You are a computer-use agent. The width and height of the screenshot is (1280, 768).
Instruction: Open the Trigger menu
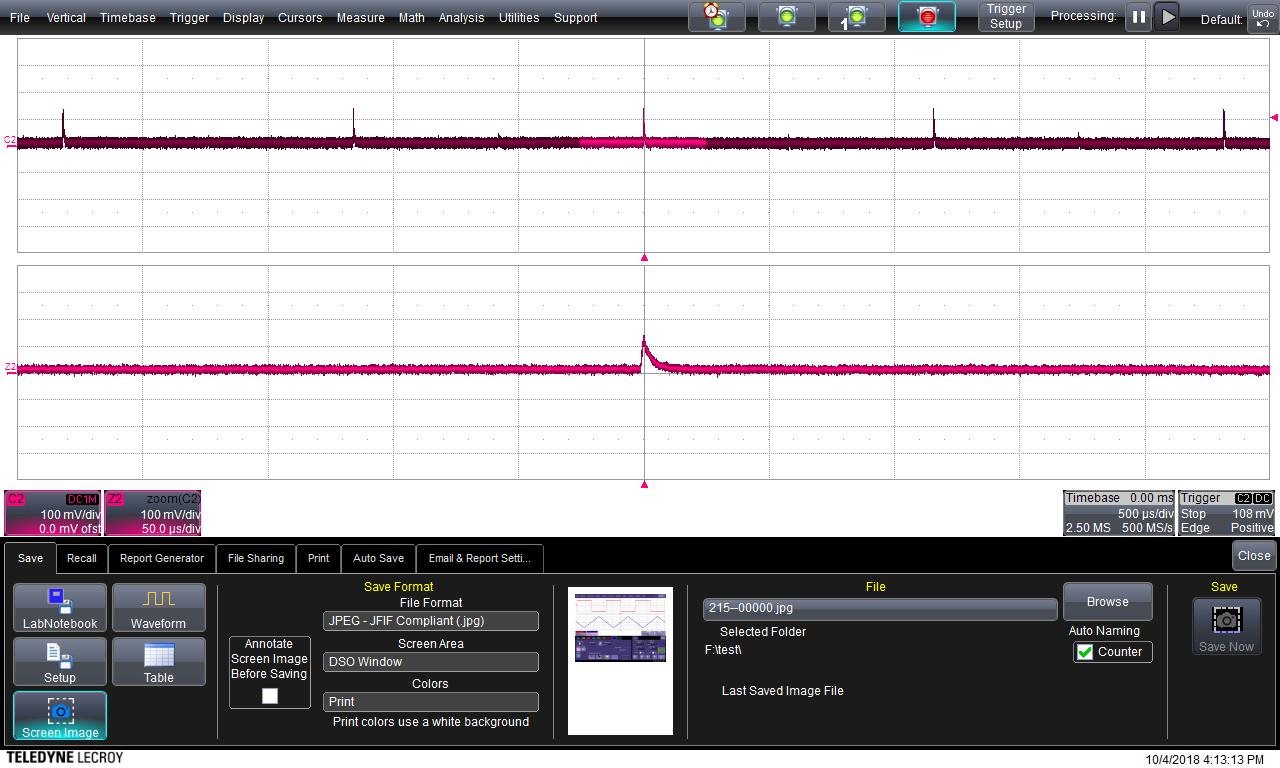tap(189, 18)
